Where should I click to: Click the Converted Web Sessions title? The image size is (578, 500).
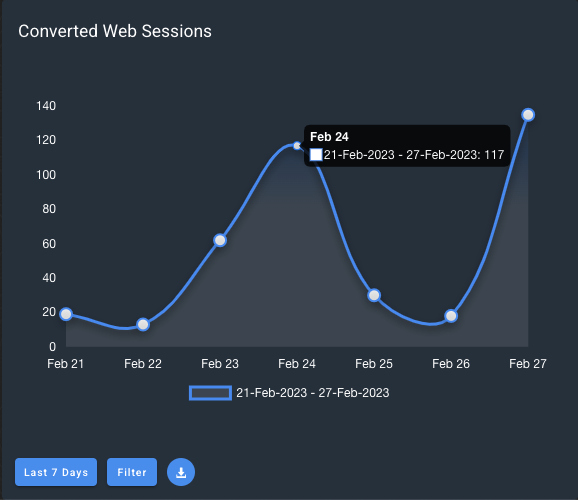(115, 31)
